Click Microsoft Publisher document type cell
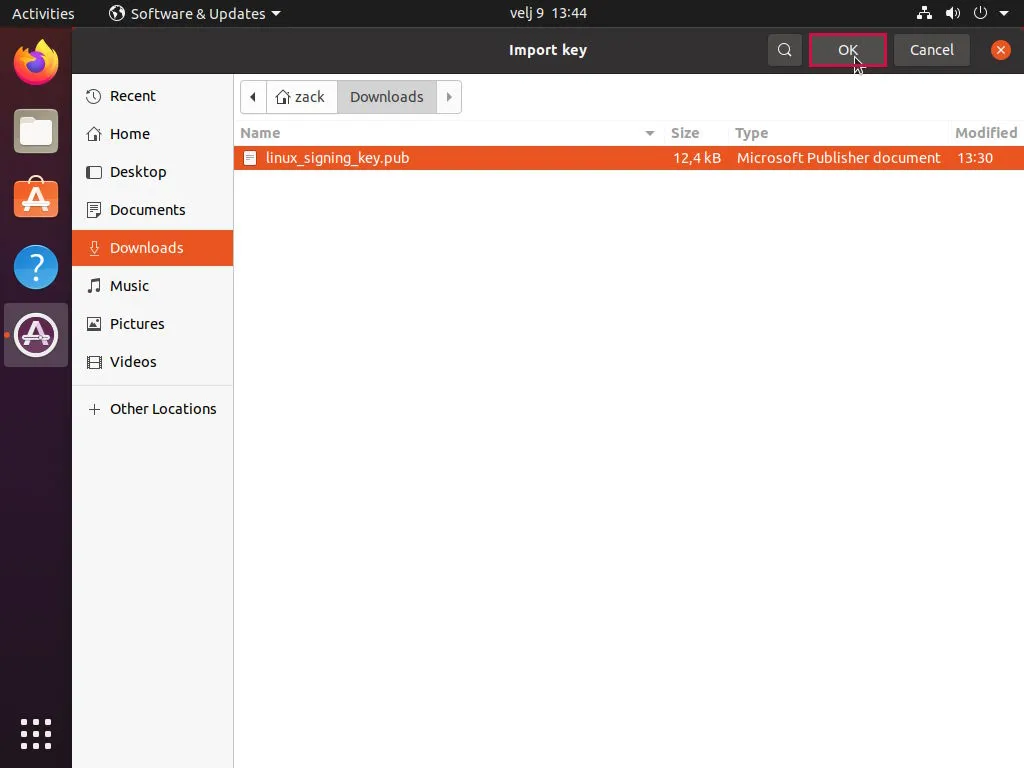Image resolution: width=1024 pixels, height=768 pixels. point(839,158)
